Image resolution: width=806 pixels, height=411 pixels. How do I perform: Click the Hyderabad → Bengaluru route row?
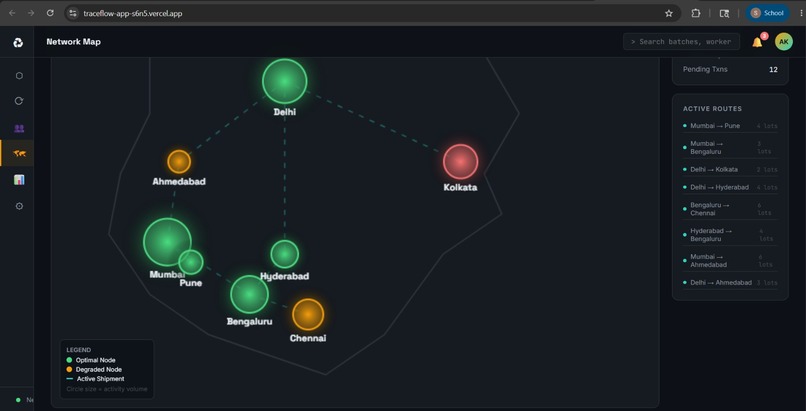(730, 235)
